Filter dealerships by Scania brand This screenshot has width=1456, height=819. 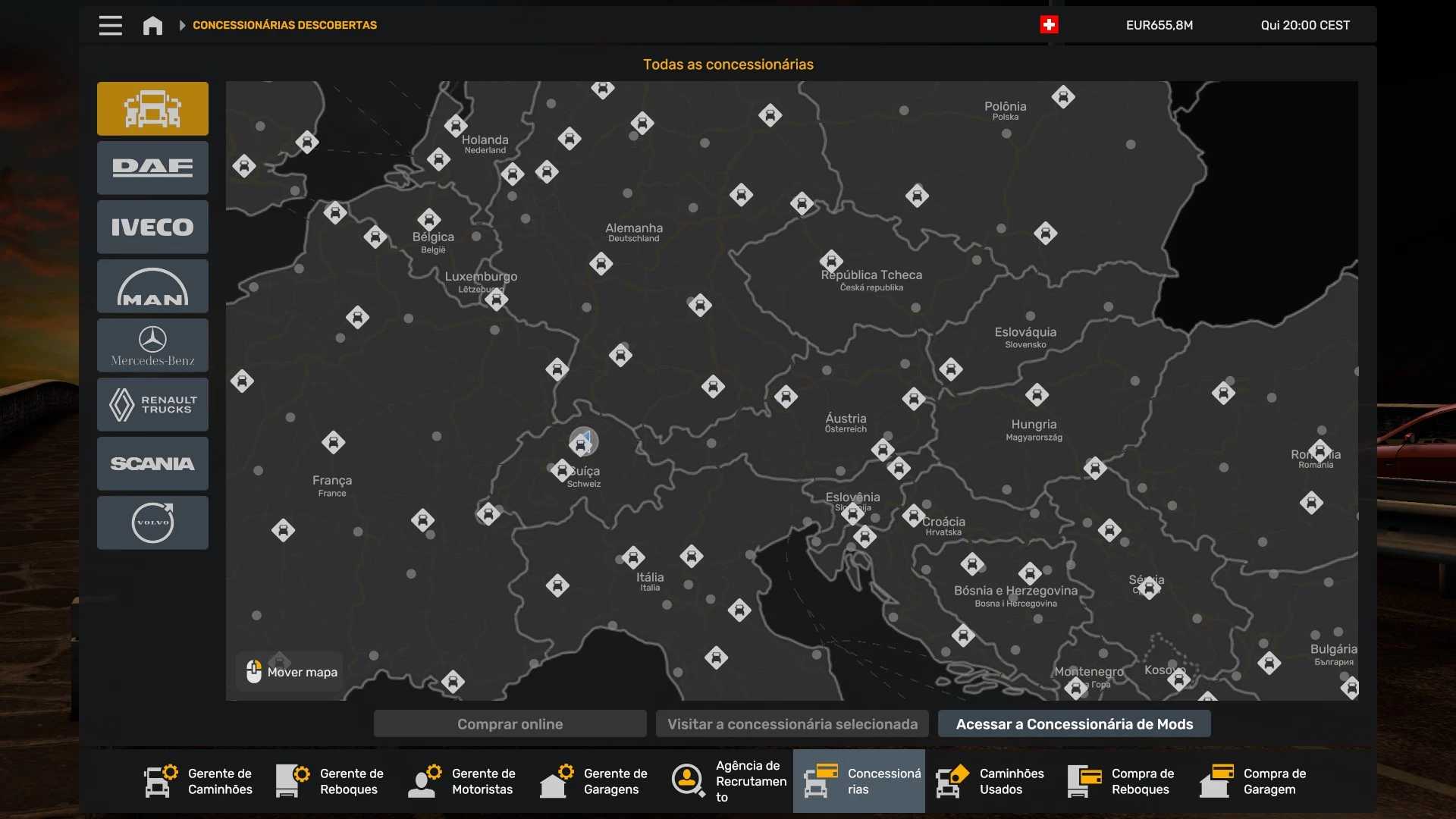click(152, 463)
